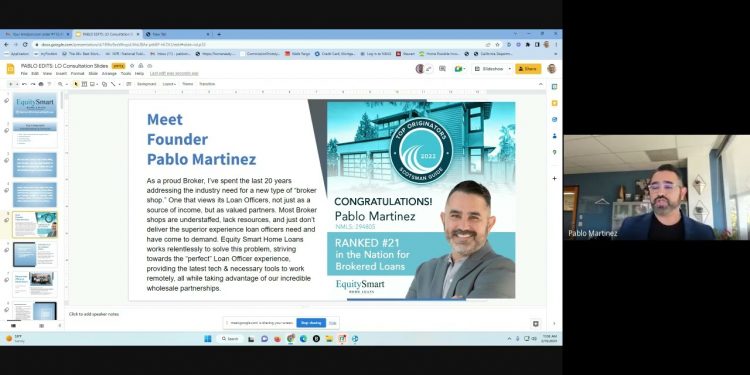
Task: Click the shape tool icon
Action: pos(104,84)
